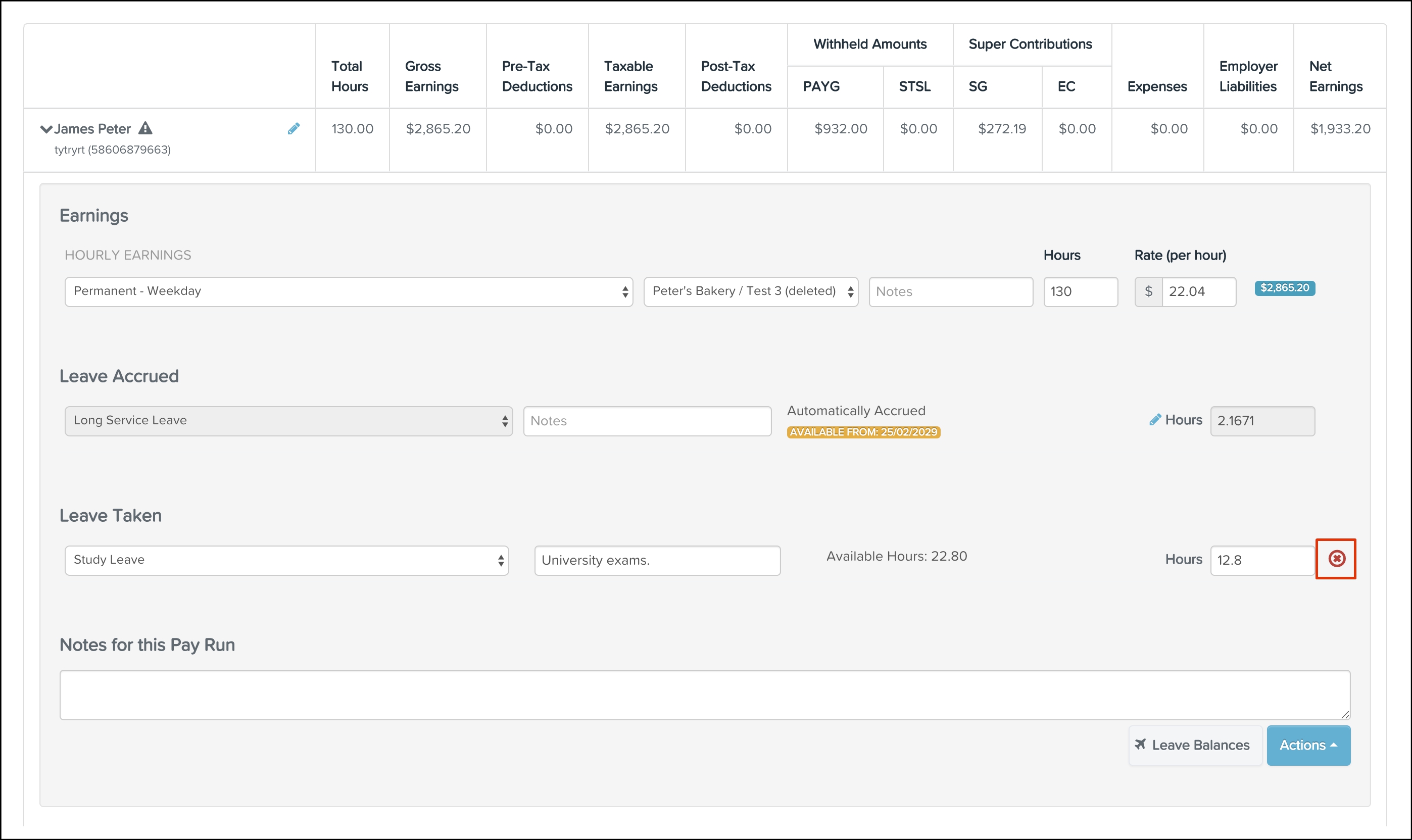Click the pencil icon beside Leave Accrued Hours
The image size is (1412, 840).
pyautogui.click(x=1154, y=420)
